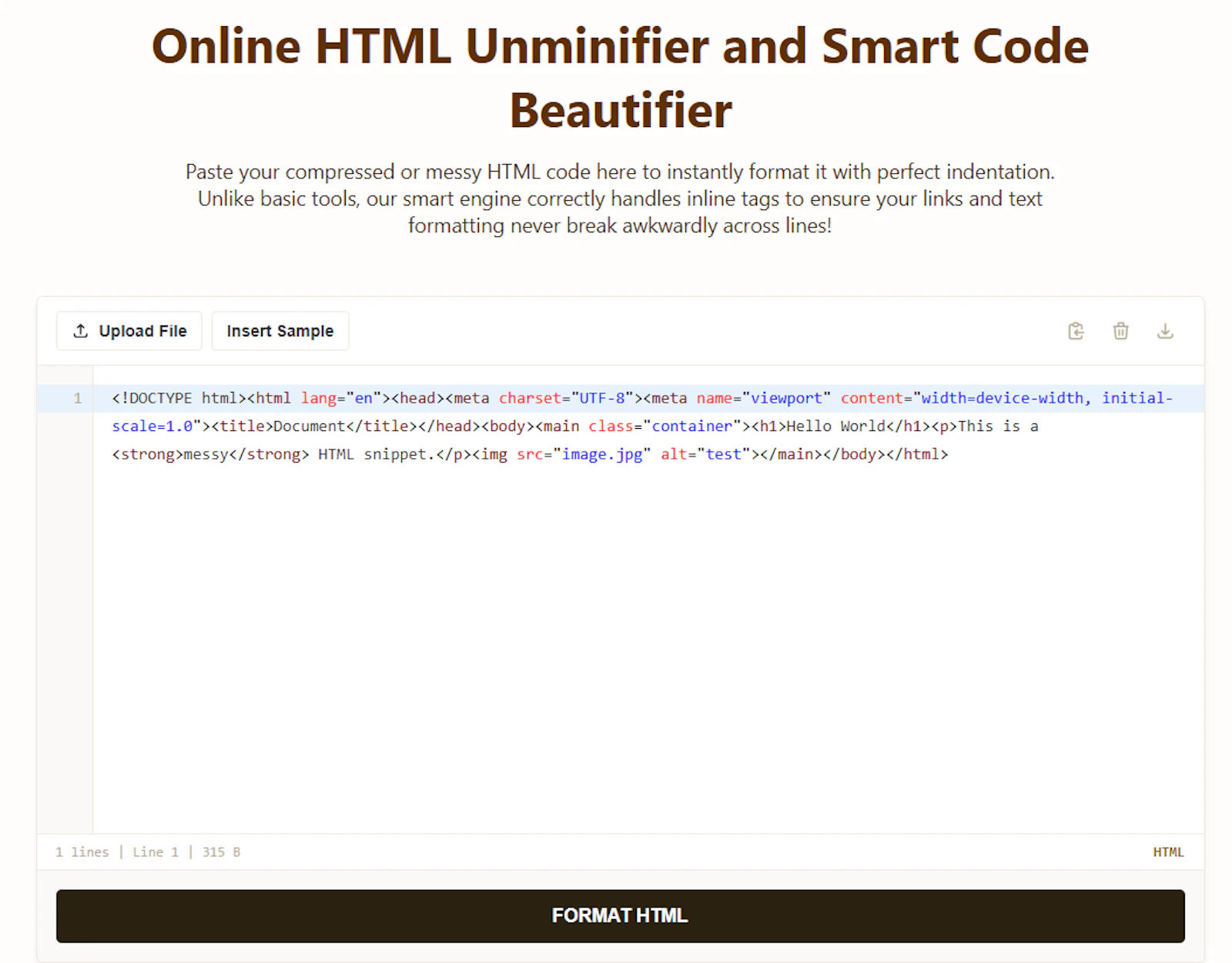This screenshot has height=963, width=1232.
Task: Click the FORMAT HTML button
Action: [620, 916]
